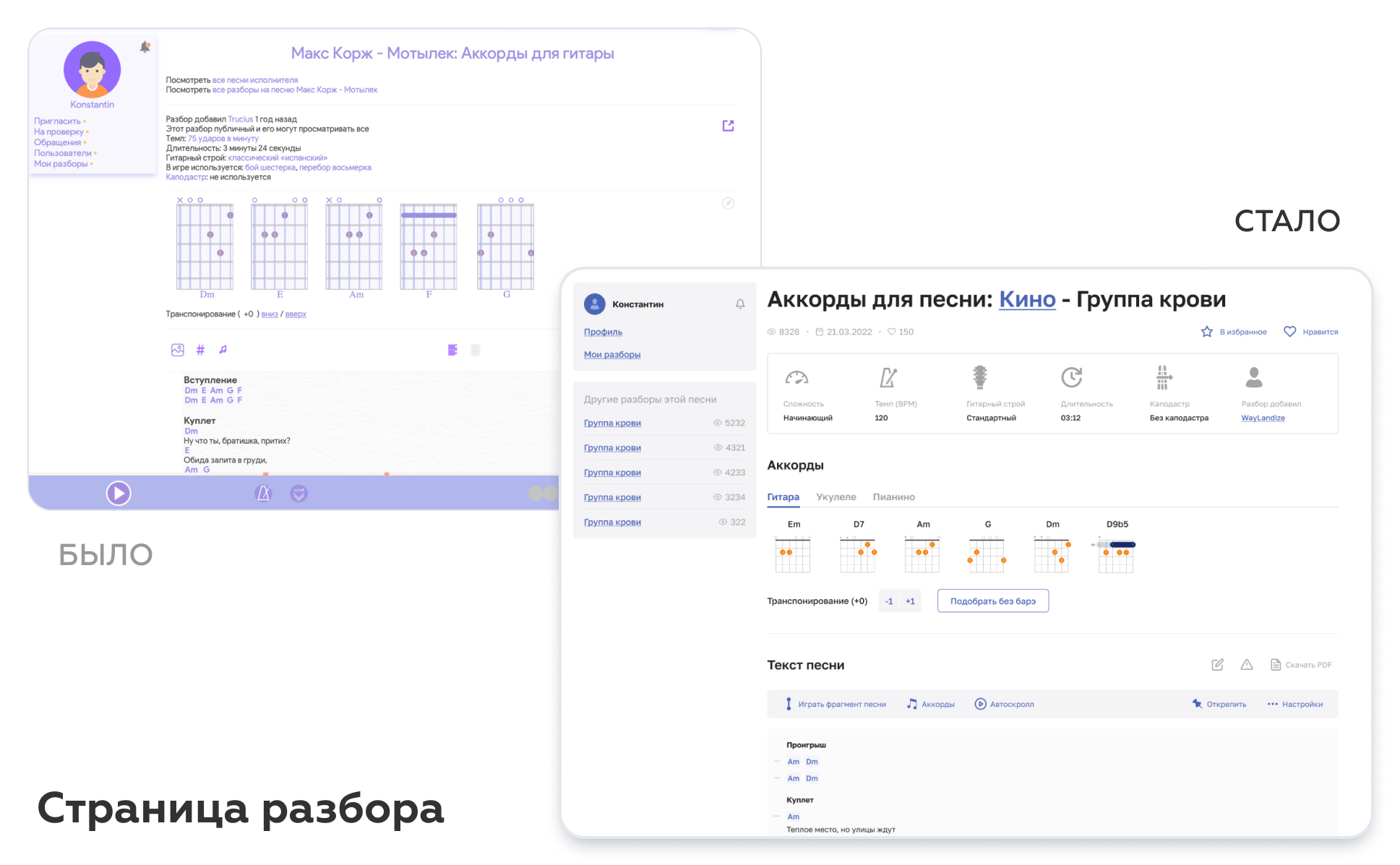Open Пригласить in the old sidebar menu

tap(58, 121)
